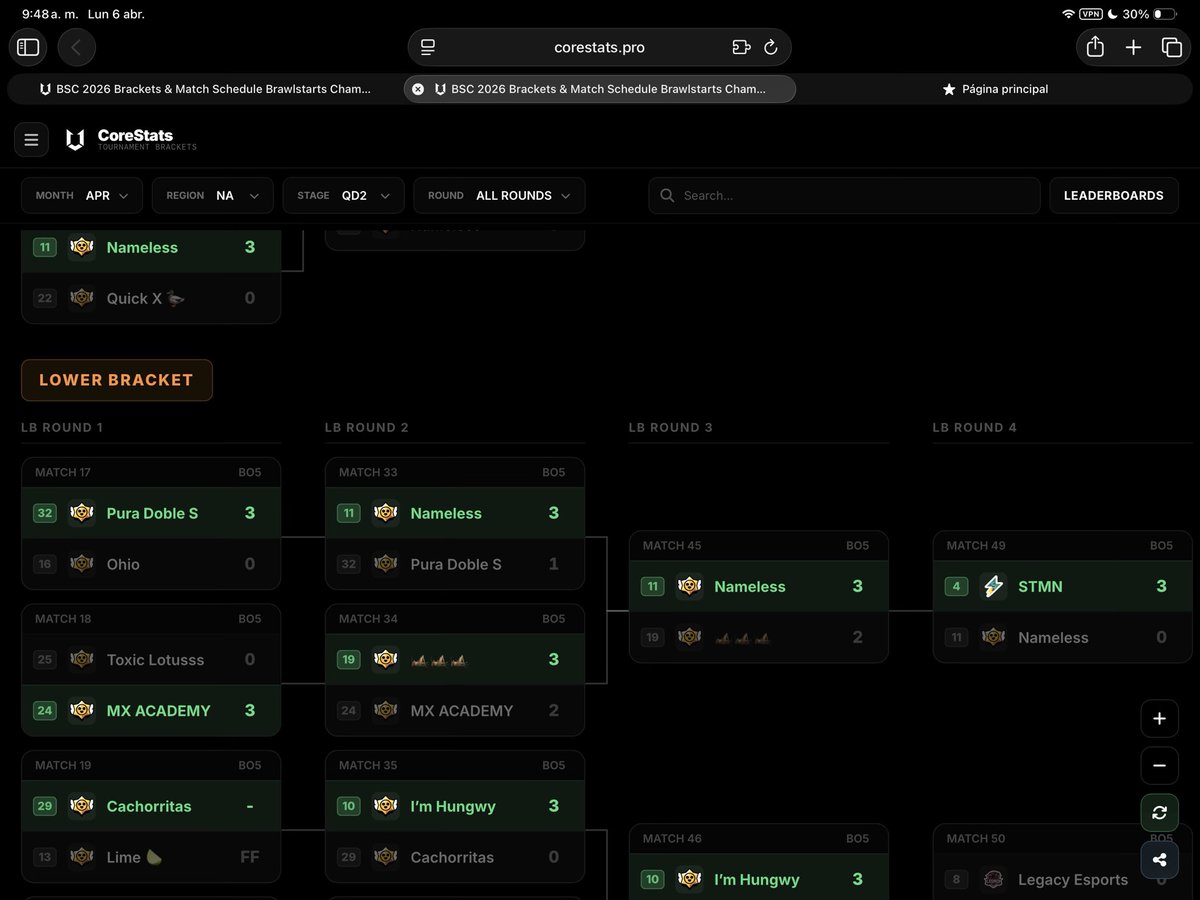This screenshot has width=1200, height=900.
Task: Click Nameless badge in Match 45
Action: click(690, 586)
